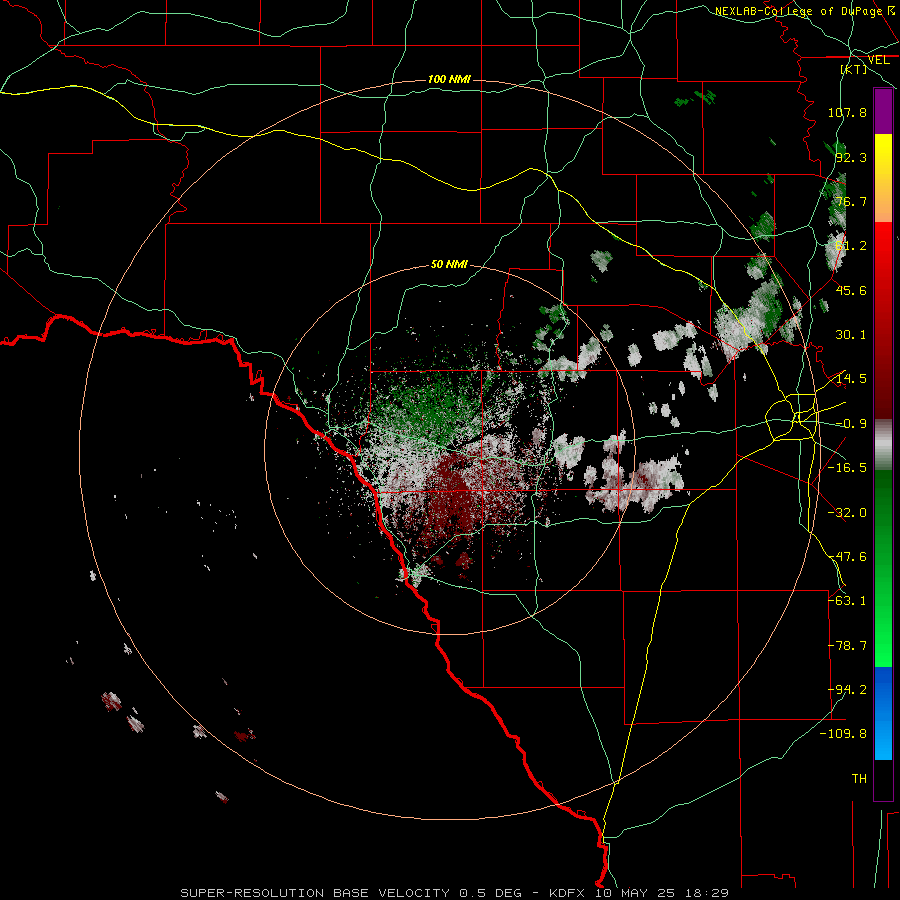Click the -0.9 velocity legend value
This screenshot has width=900, height=900.
pos(851,424)
